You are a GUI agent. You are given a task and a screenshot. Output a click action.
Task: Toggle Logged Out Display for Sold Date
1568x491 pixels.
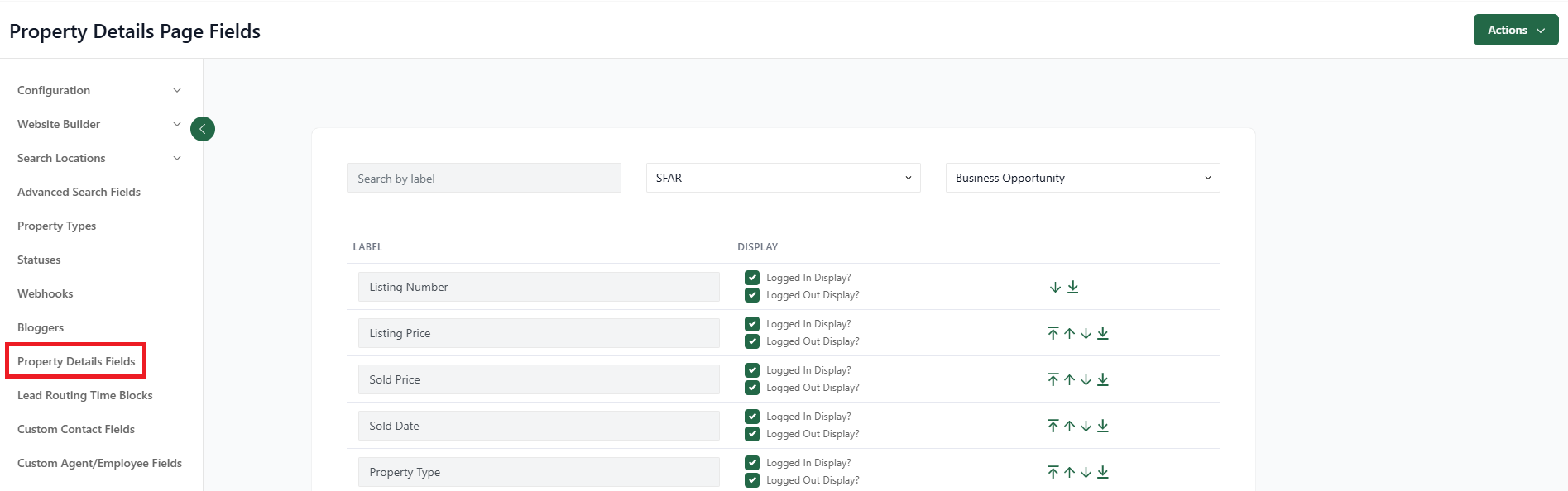tap(752, 434)
